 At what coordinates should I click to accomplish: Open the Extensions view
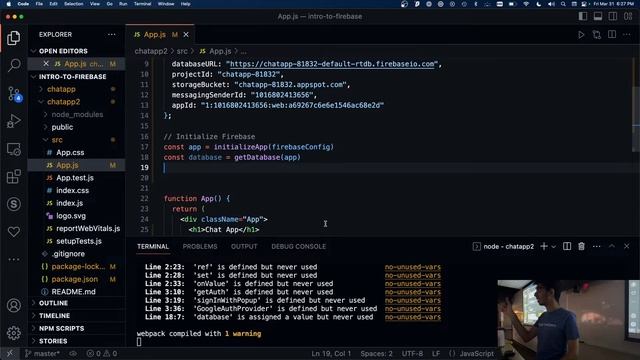point(14,177)
